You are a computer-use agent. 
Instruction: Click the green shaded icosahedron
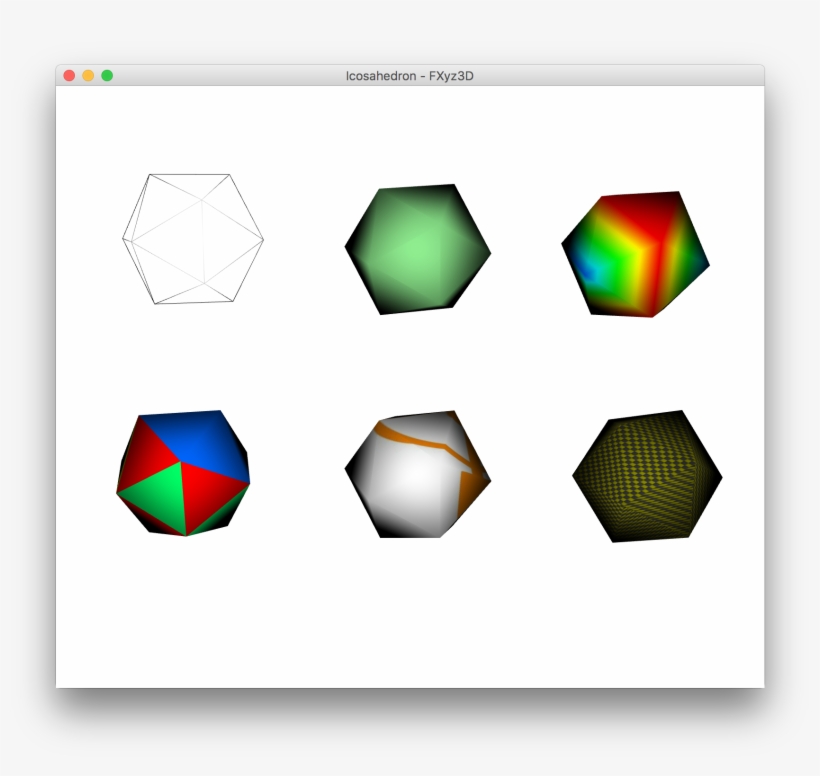(418, 250)
